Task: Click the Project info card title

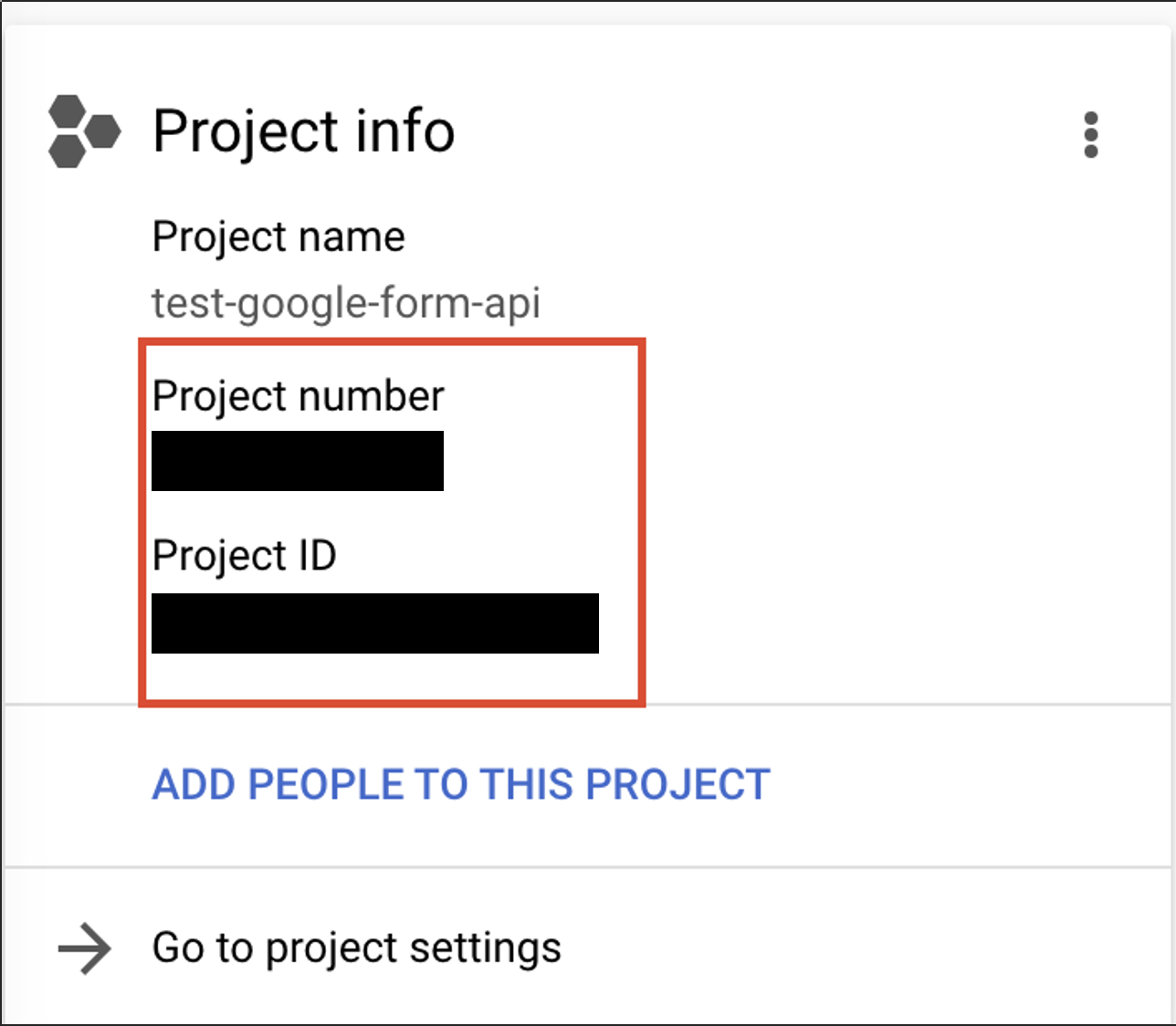Action: coord(303,131)
